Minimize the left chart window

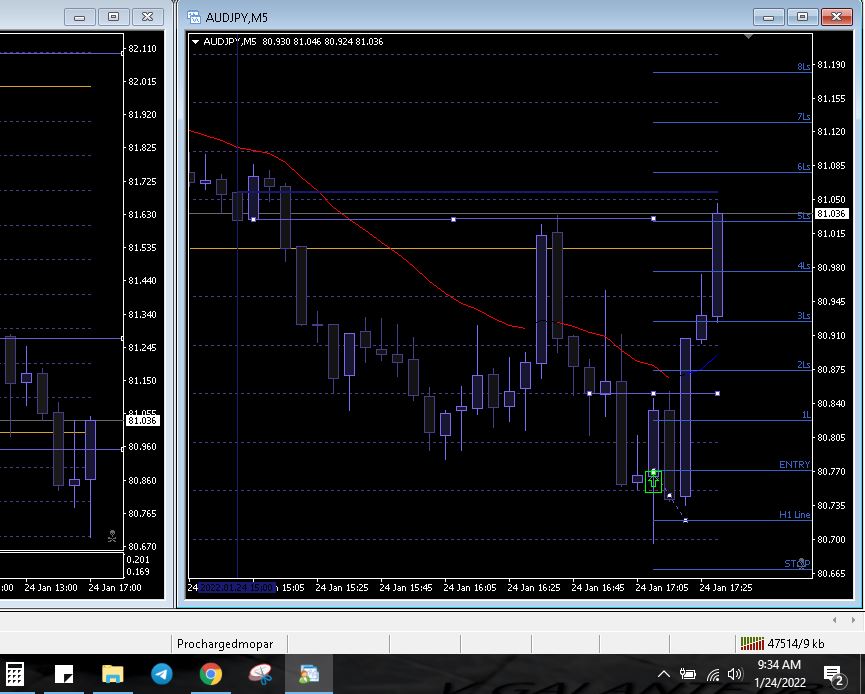[79, 17]
